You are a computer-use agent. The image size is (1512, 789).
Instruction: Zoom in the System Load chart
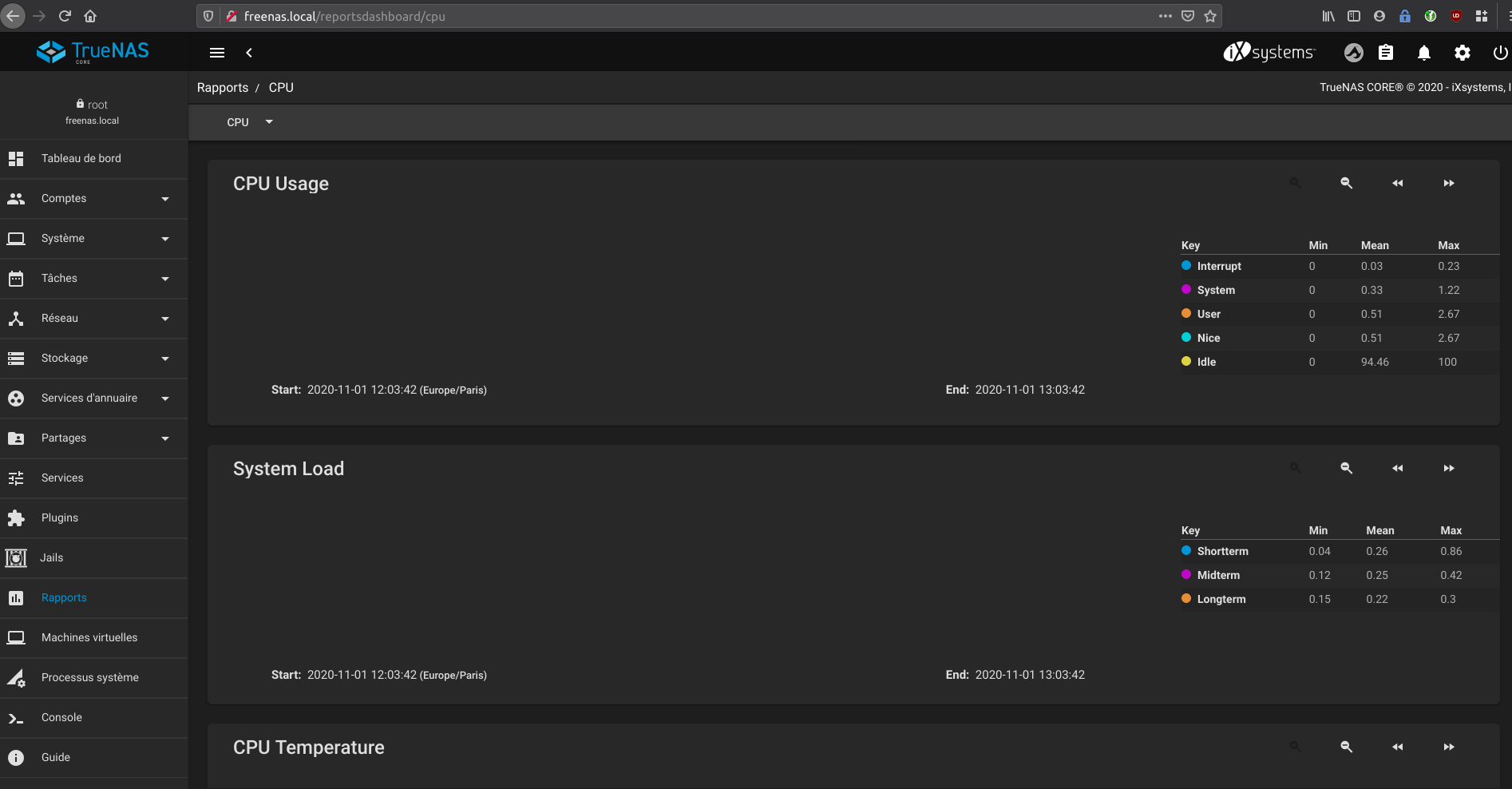click(x=1296, y=468)
